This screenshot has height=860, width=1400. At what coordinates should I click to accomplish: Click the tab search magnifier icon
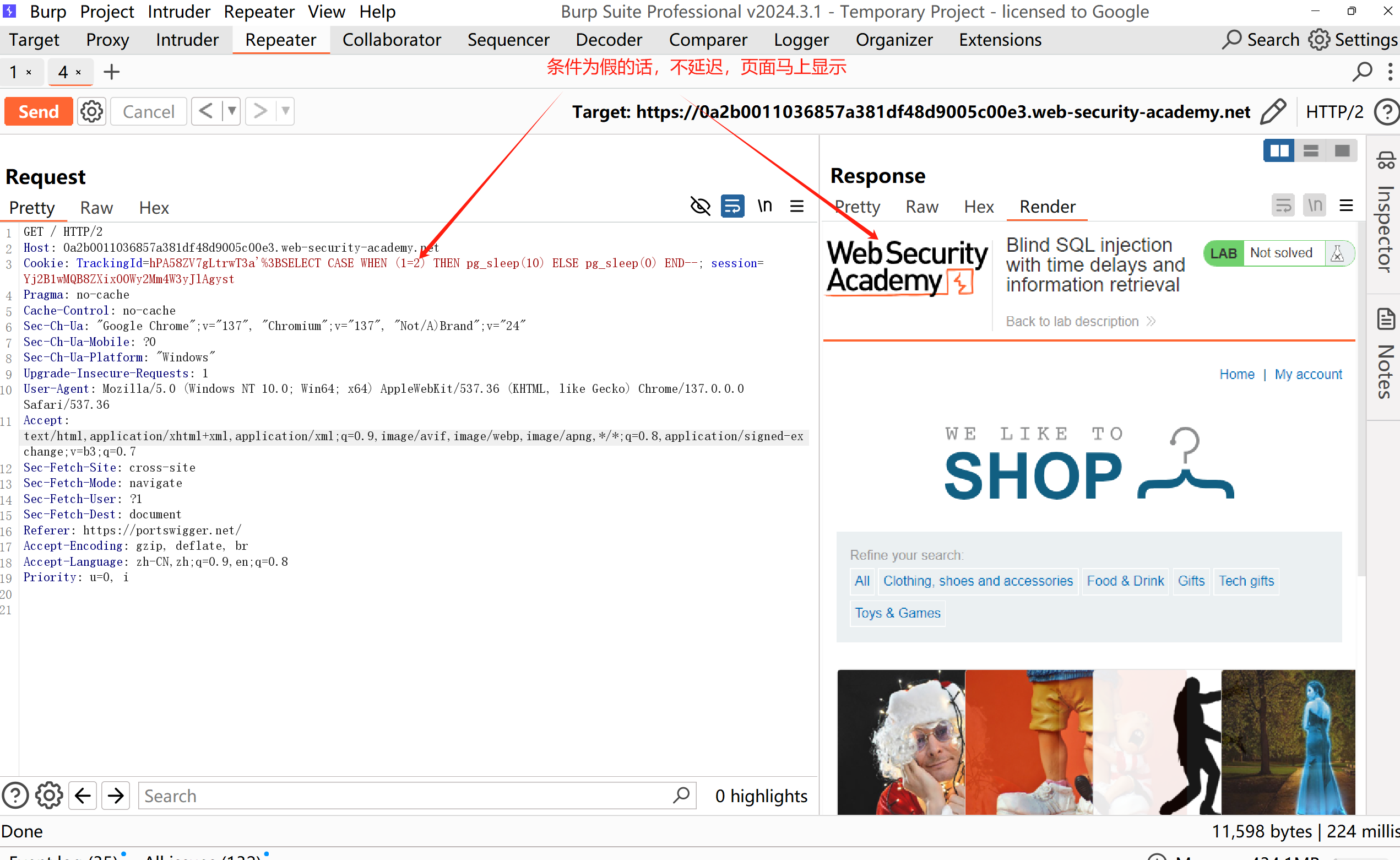(x=1362, y=72)
